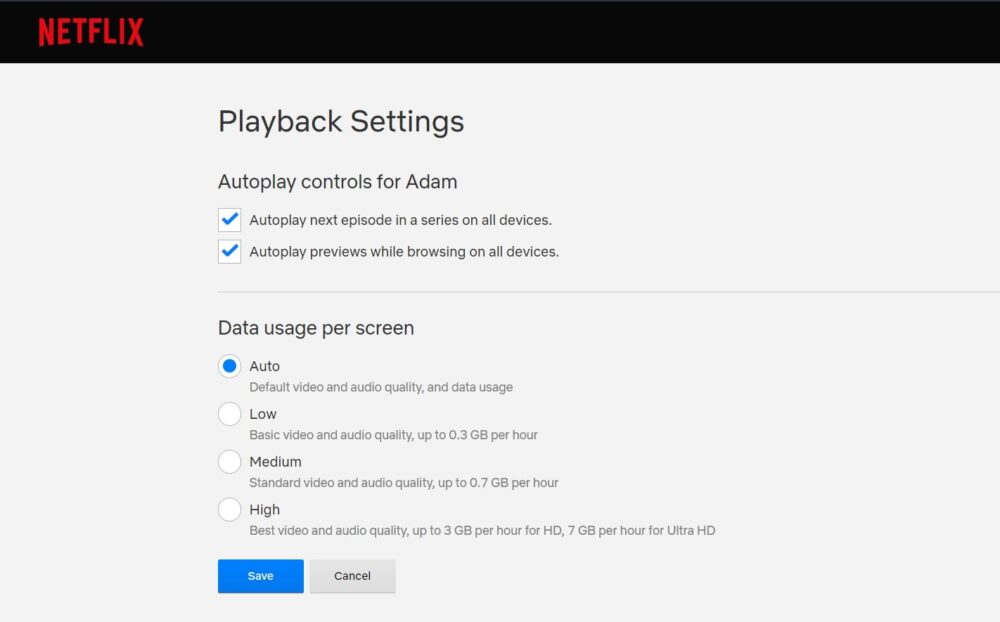Click the Netflix logo
The width and height of the screenshot is (1000, 622).
pos(90,31)
